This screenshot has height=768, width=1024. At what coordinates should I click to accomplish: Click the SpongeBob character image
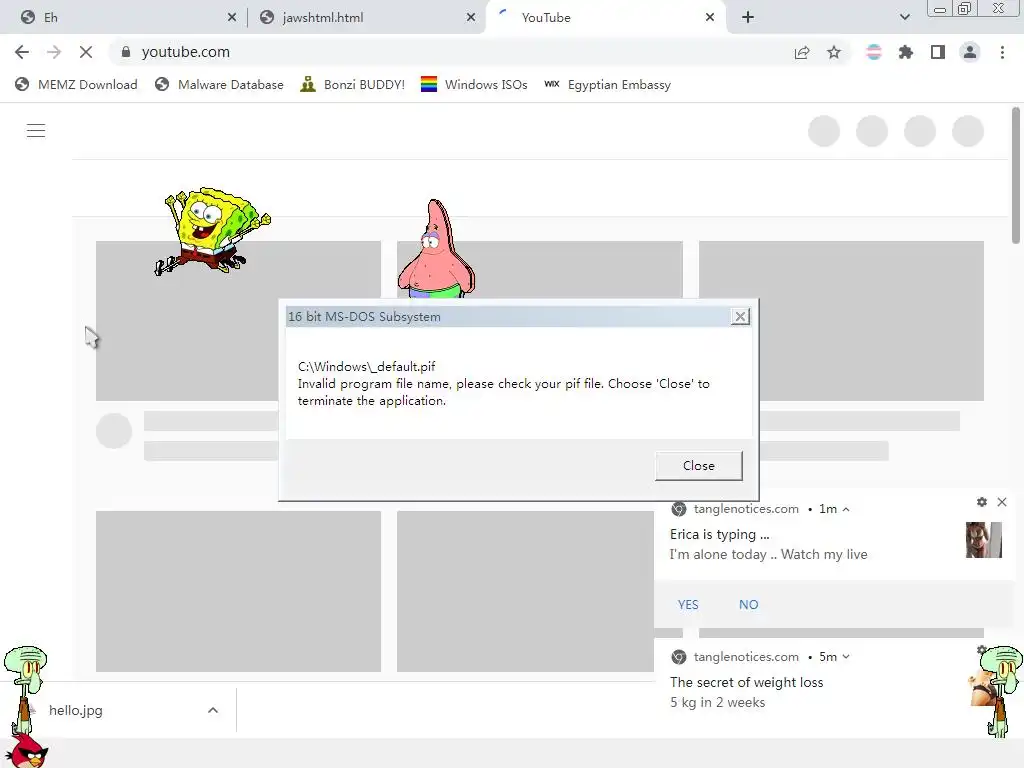[212, 232]
